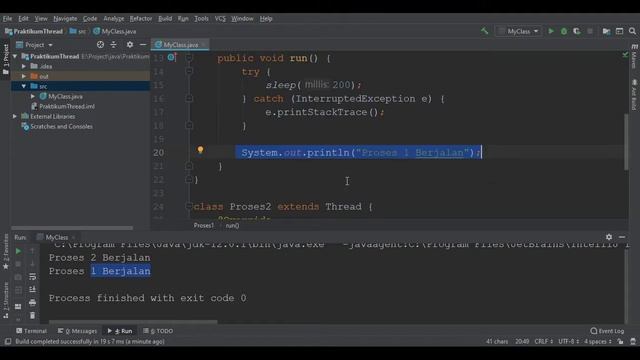This screenshot has height=360, width=640.
Task: Open the 0: Messages tool window
Action: [77, 331]
